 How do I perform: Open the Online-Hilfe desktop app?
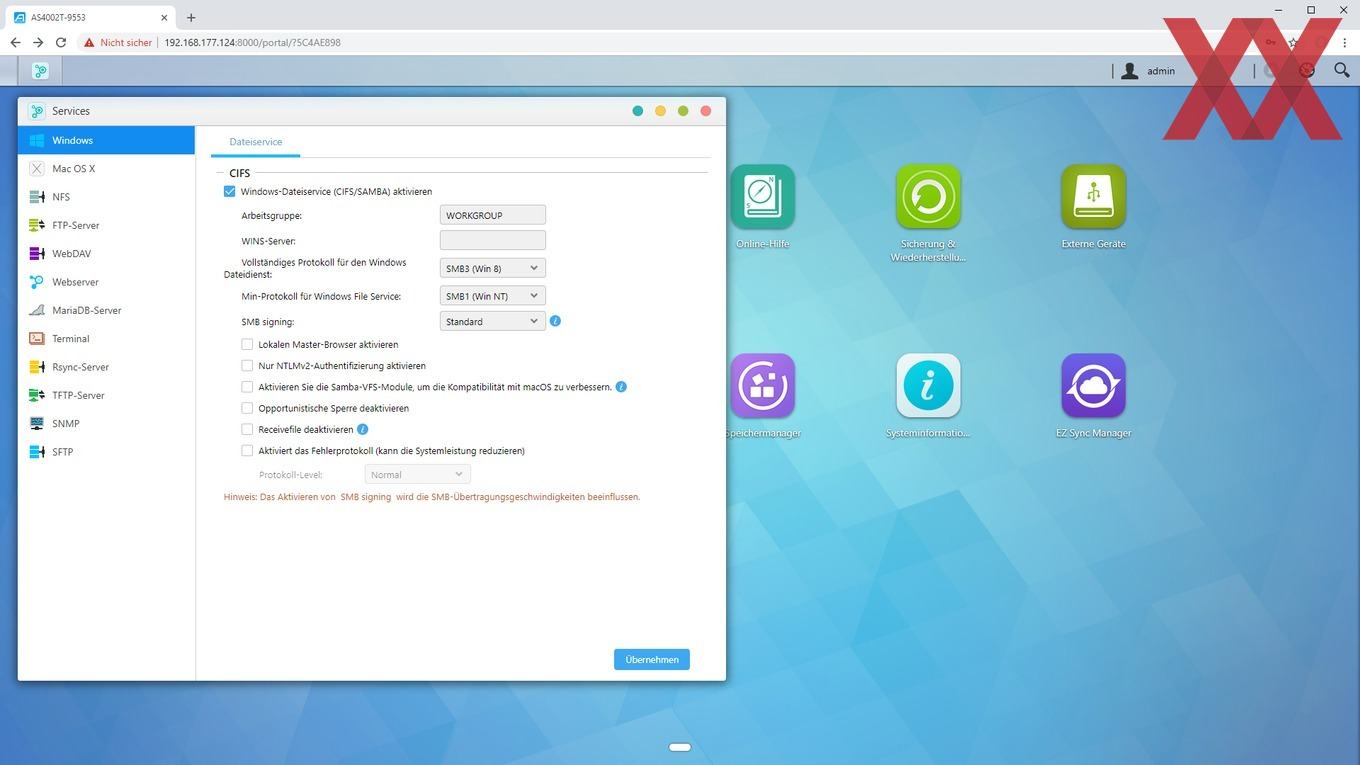[x=763, y=198]
